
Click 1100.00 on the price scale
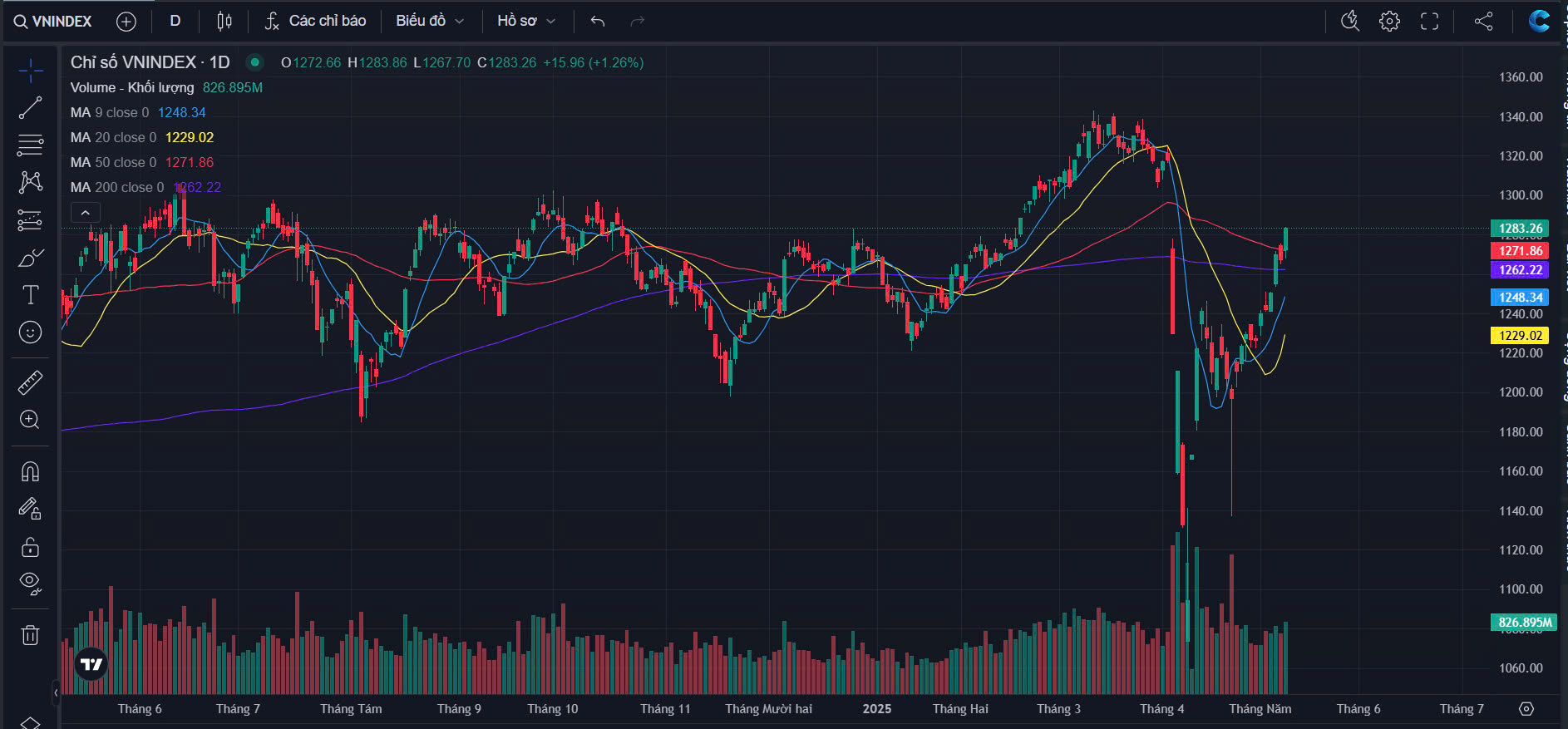coord(1521,589)
